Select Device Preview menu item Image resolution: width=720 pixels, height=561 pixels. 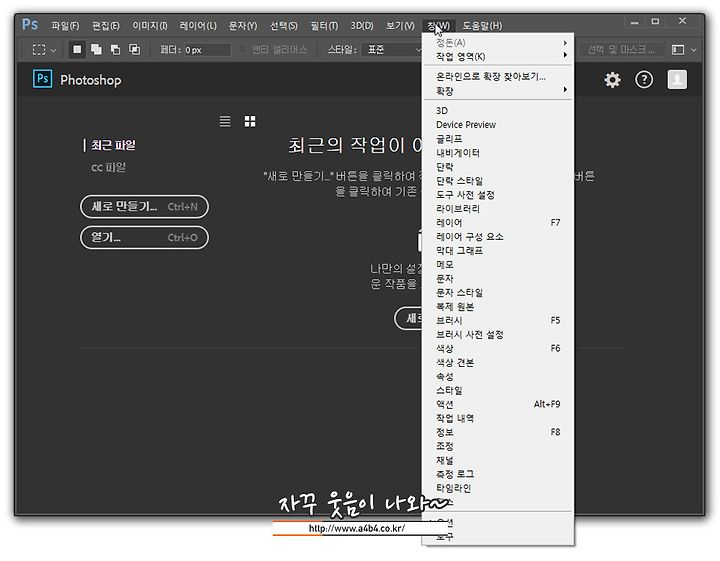497,124
